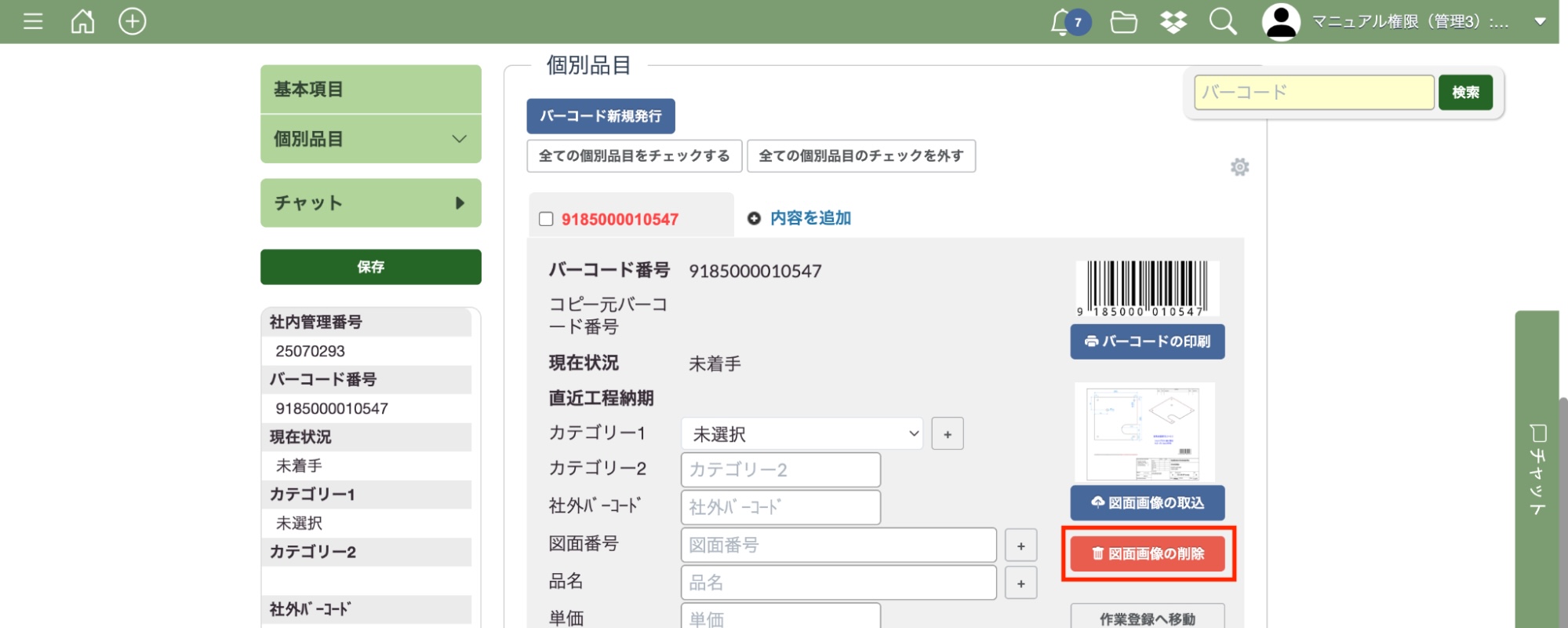Open the hamburger menu

33,21
